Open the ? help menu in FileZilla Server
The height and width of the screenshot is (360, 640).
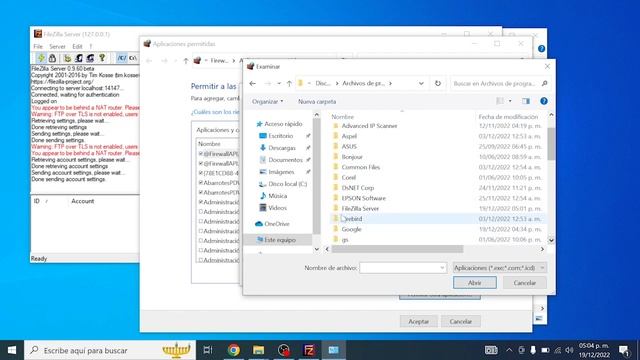(91, 47)
